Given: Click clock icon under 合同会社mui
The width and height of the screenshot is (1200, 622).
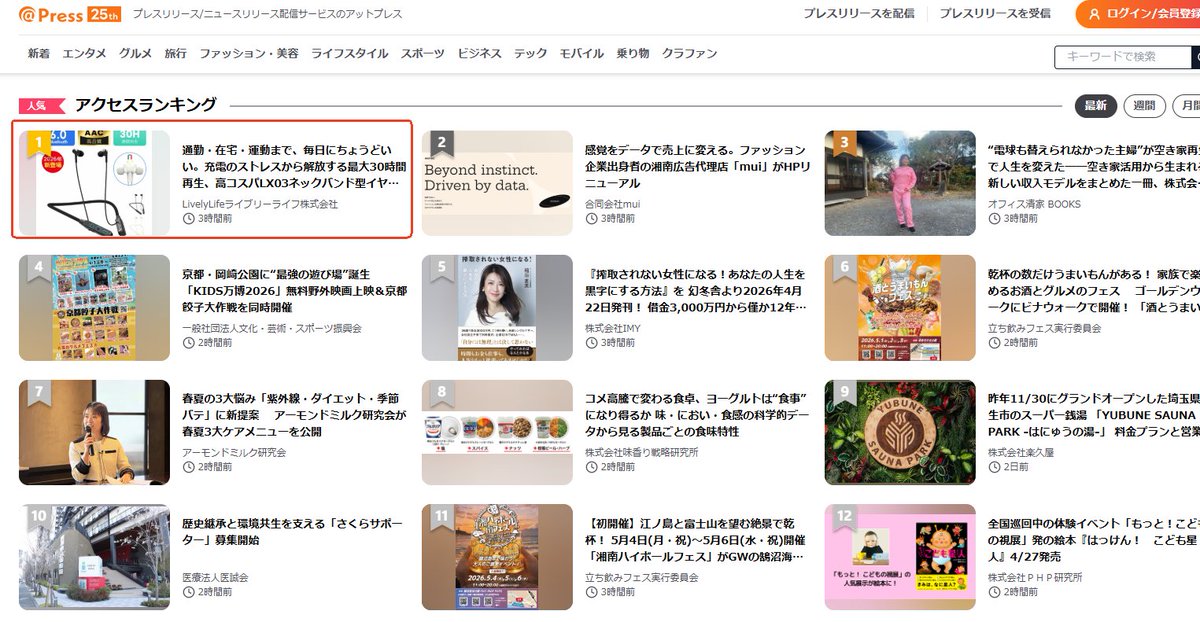Looking at the screenshot, I should [591, 218].
